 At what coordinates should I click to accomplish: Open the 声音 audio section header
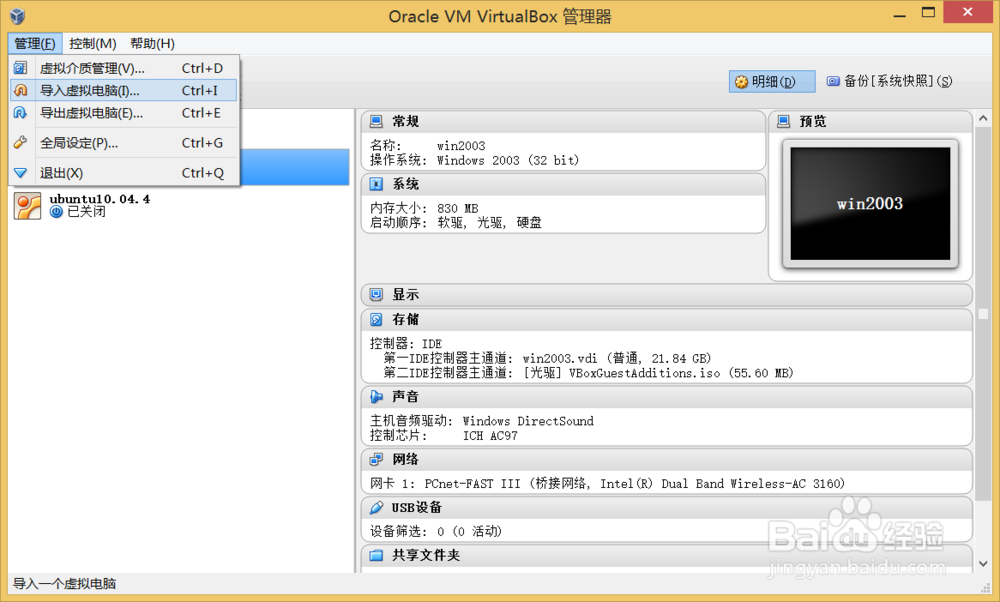pyautogui.click(x=666, y=397)
